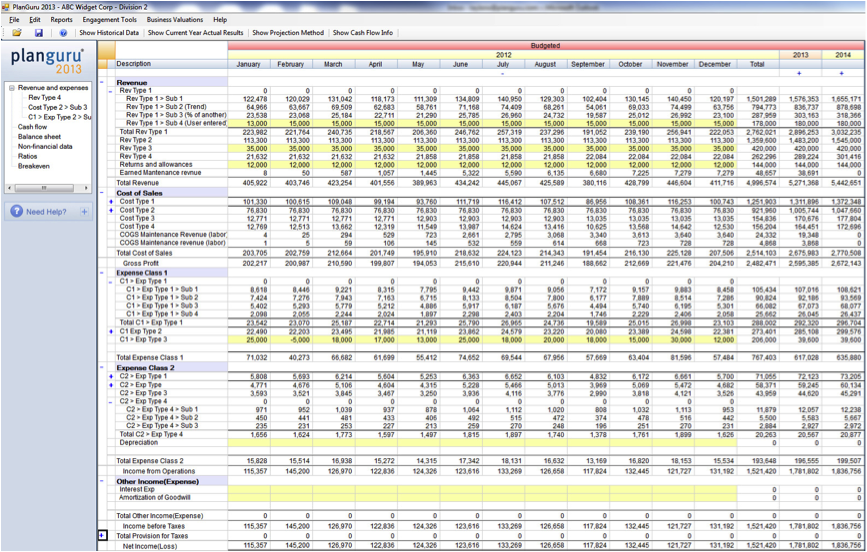The image size is (867, 552).
Task: Click the Total Revenue row label
Action: (138, 183)
